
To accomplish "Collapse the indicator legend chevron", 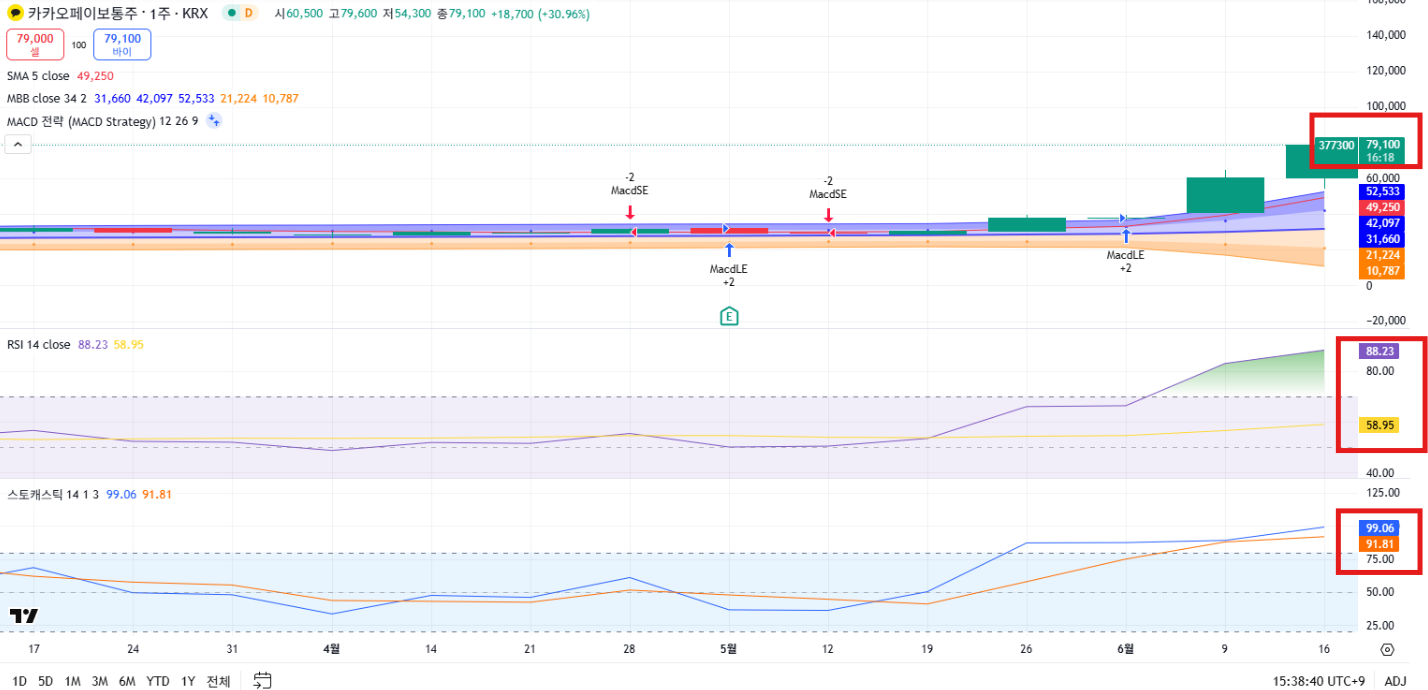I will (x=18, y=144).
